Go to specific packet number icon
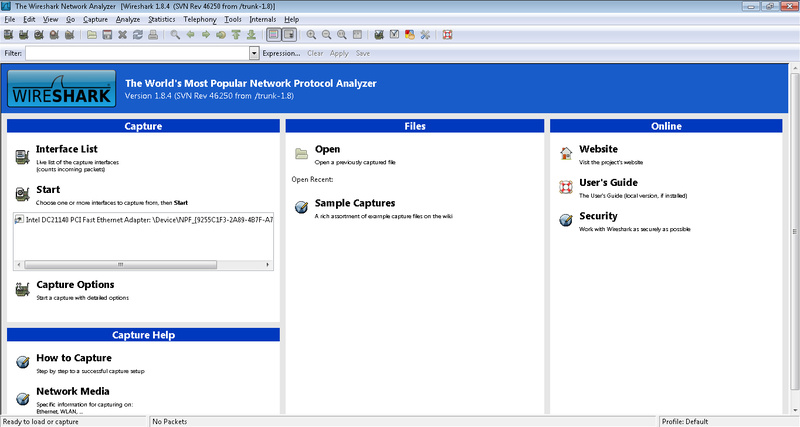 point(221,35)
